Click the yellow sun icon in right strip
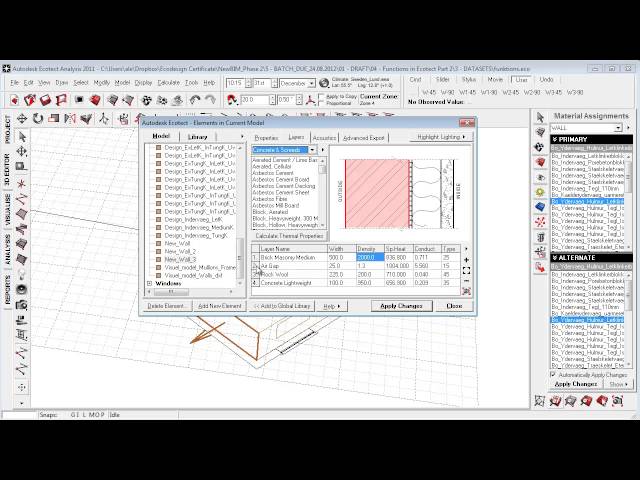The height and width of the screenshot is (480, 640). 540,192
